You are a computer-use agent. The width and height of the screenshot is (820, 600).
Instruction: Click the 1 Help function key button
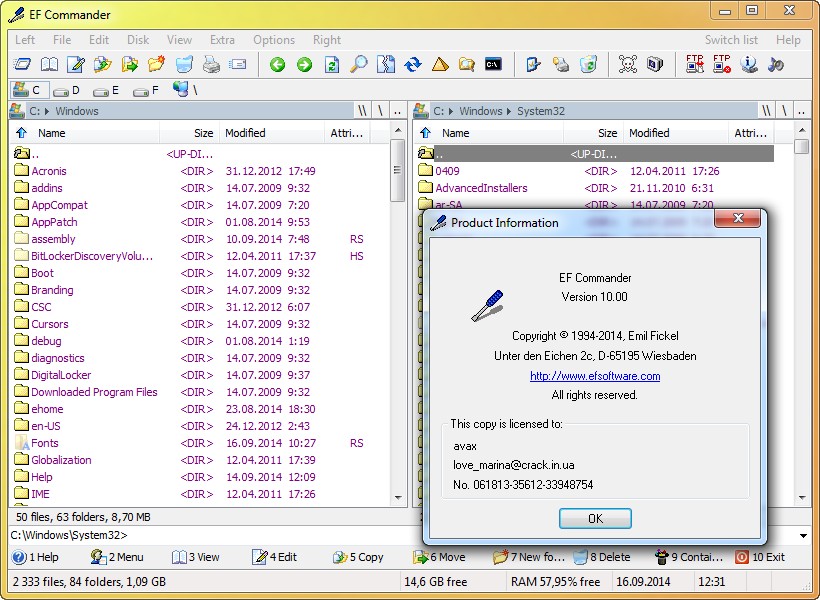(x=35, y=557)
